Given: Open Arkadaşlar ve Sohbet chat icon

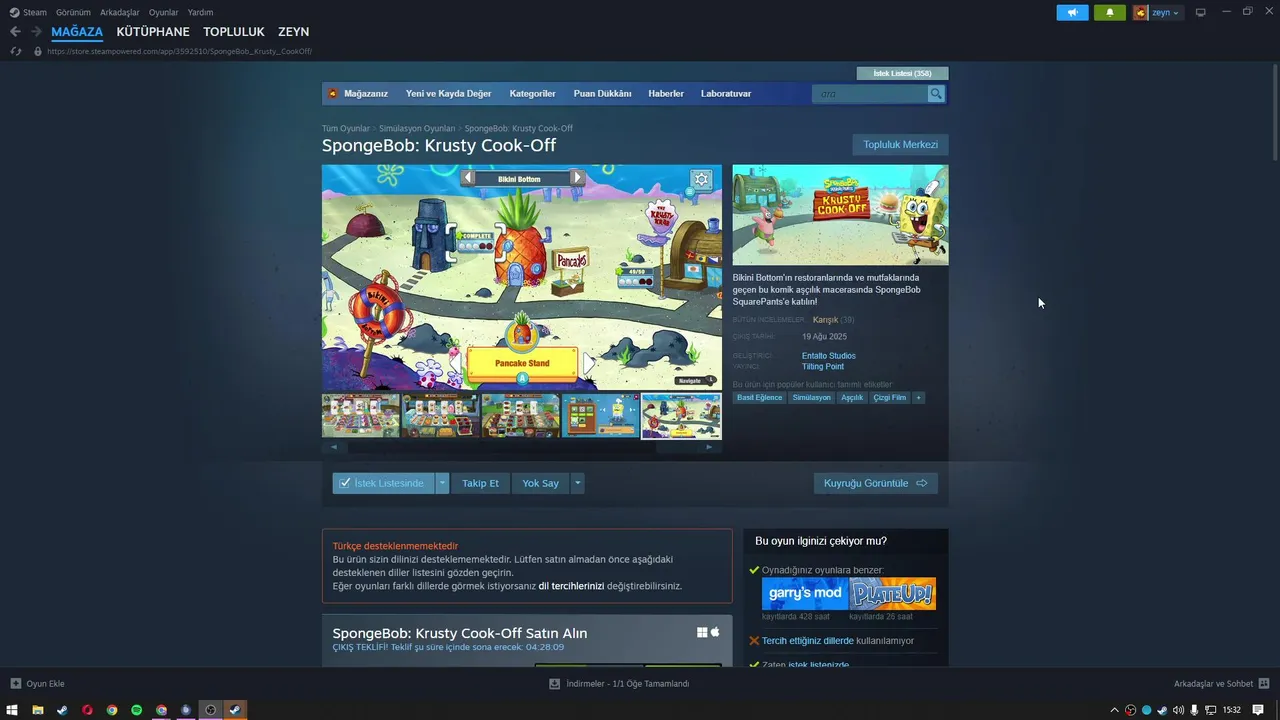Looking at the screenshot, I should pyautogui.click(x=1262, y=684).
